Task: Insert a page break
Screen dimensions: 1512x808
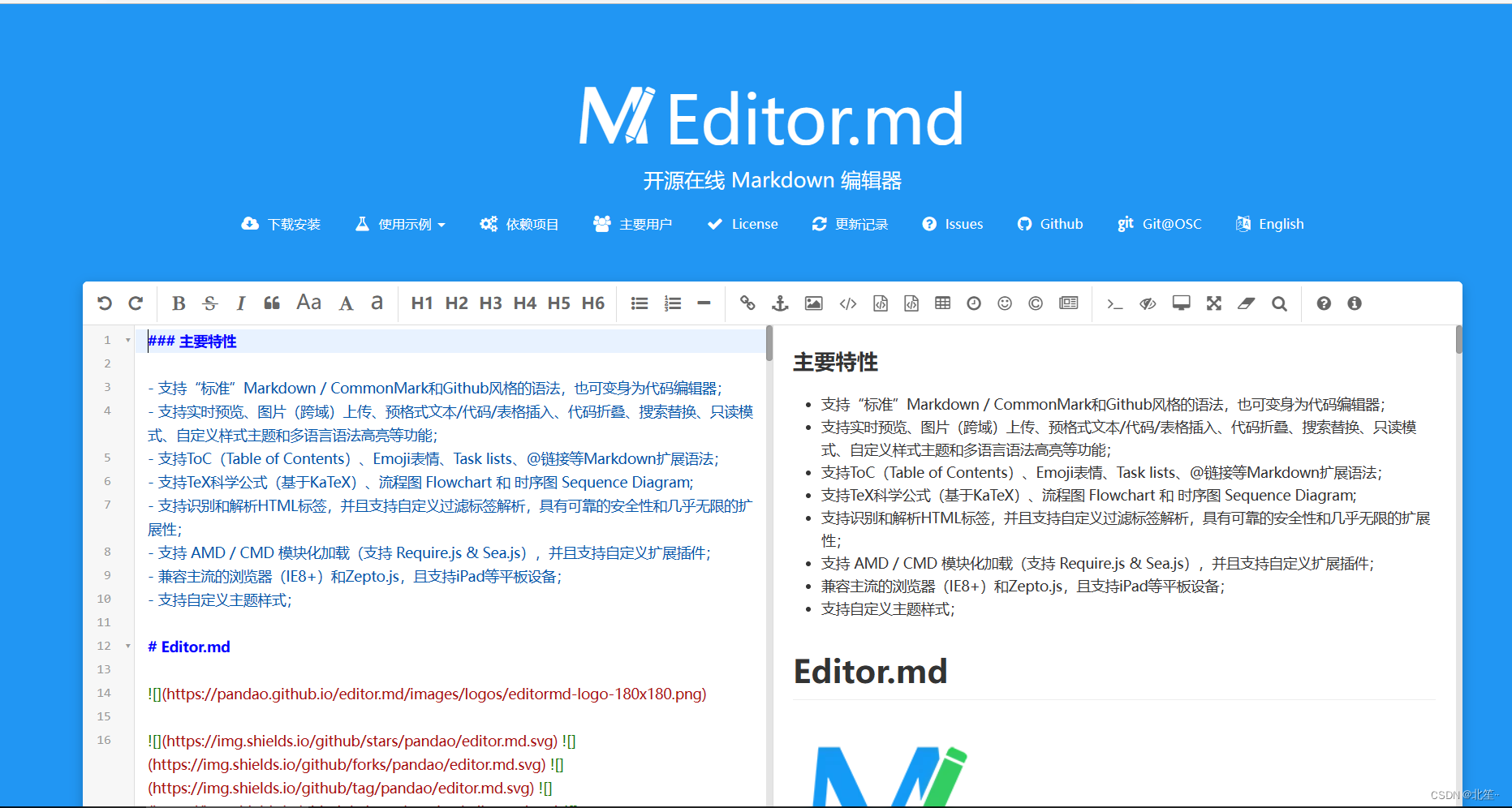Action: [x=1069, y=303]
